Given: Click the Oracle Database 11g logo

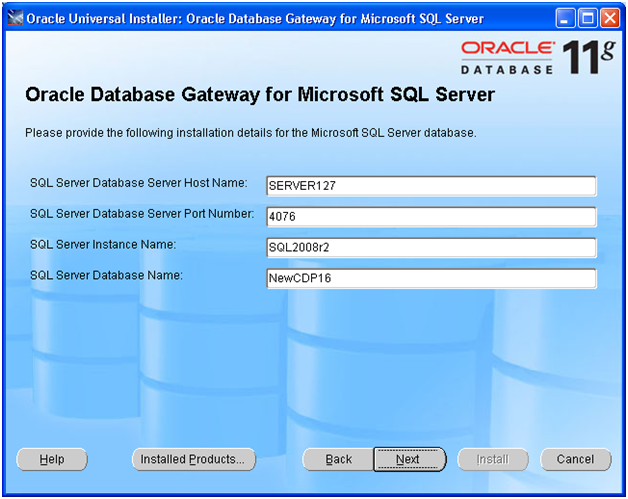Looking at the screenshot, I should coord(538,57).
